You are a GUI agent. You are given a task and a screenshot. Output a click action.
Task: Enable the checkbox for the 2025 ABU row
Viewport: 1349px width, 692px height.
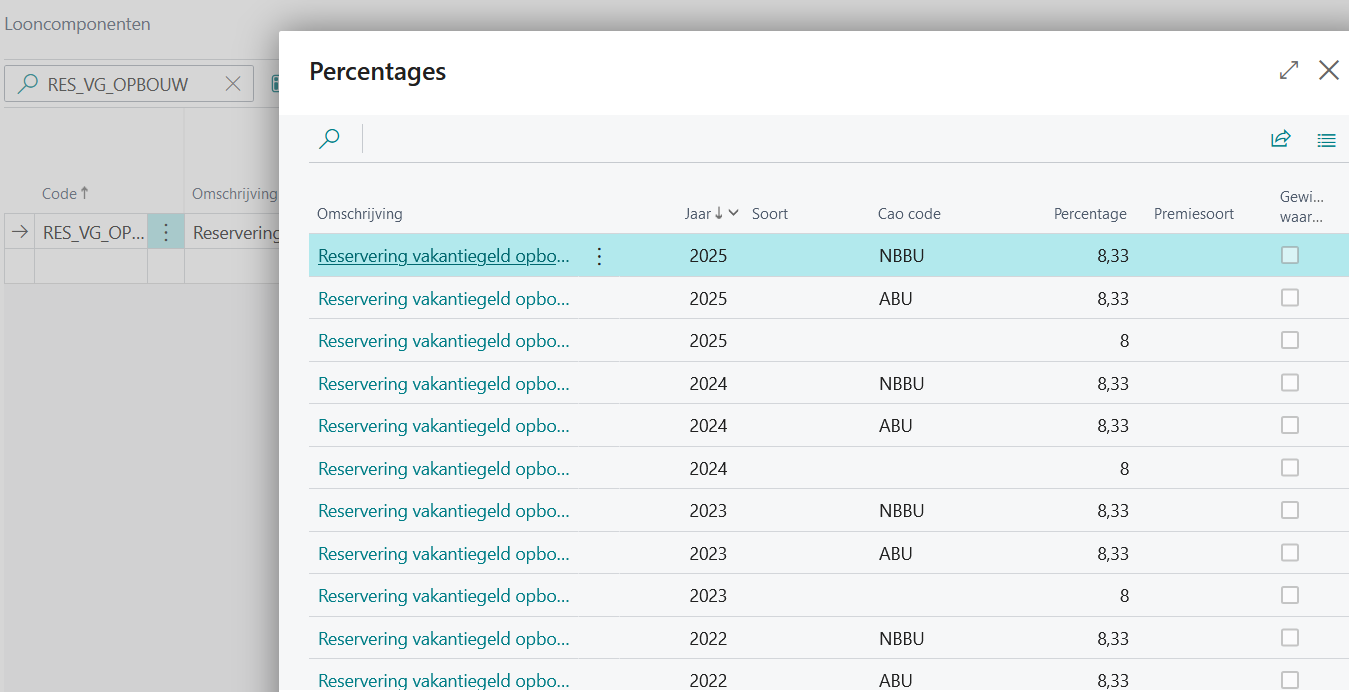[x=1290, y=298]
